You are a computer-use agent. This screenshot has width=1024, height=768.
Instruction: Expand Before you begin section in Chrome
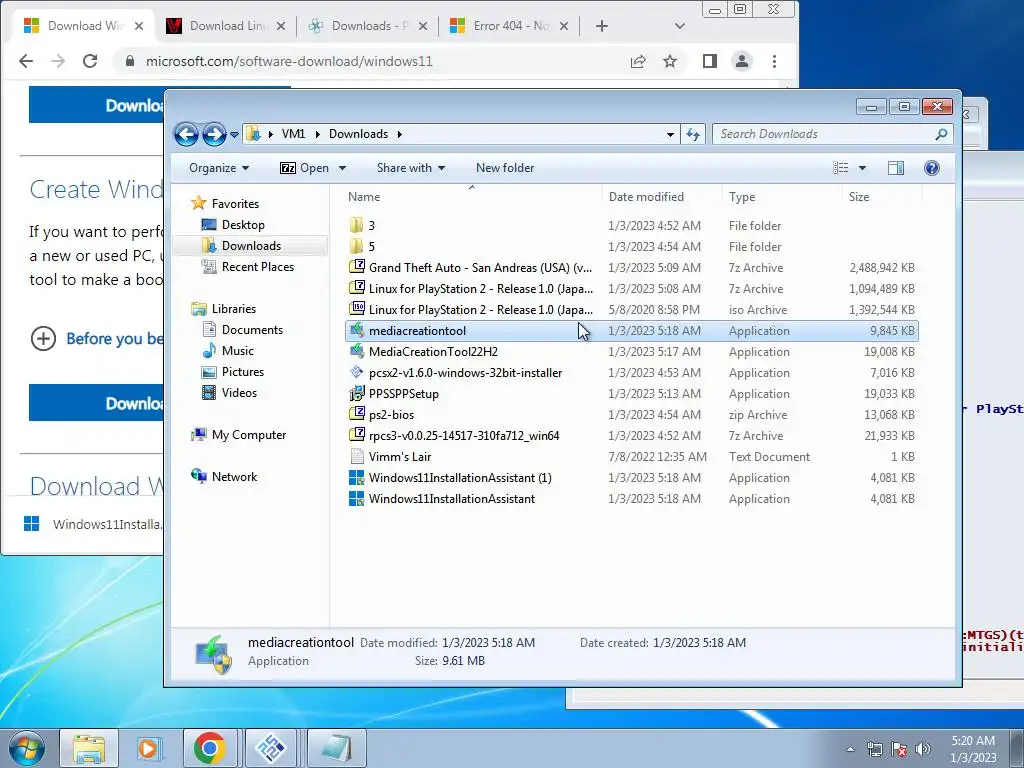[43, 338]
